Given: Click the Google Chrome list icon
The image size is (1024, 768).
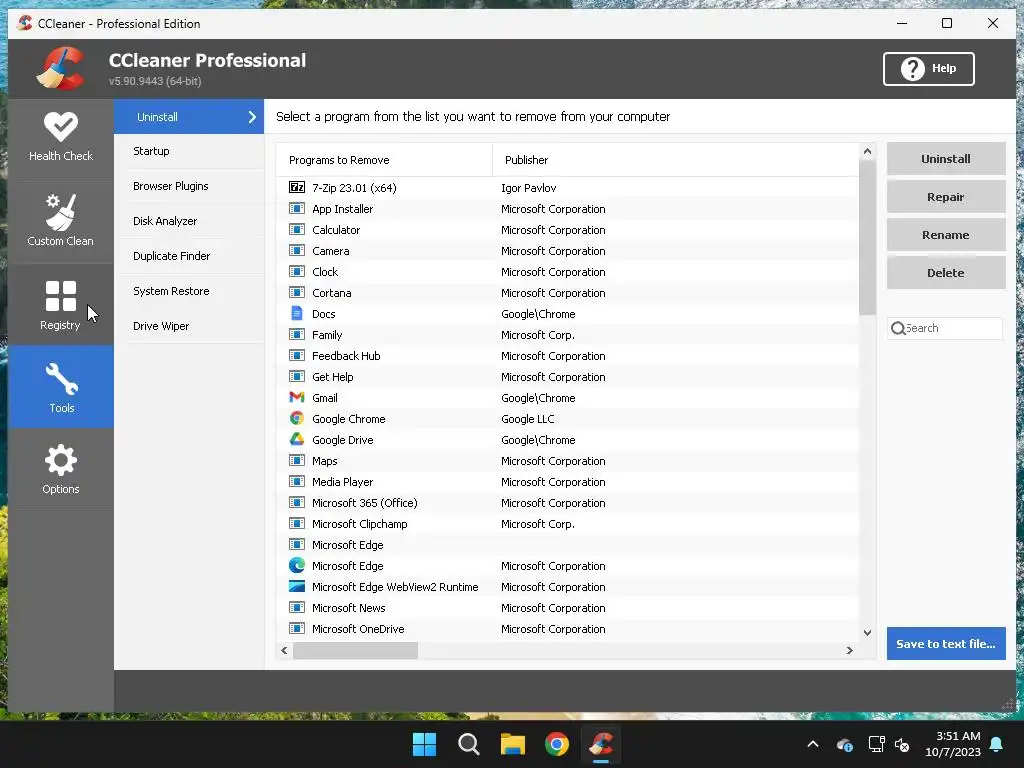Looking at the screenshot, I should pos(296,418).
